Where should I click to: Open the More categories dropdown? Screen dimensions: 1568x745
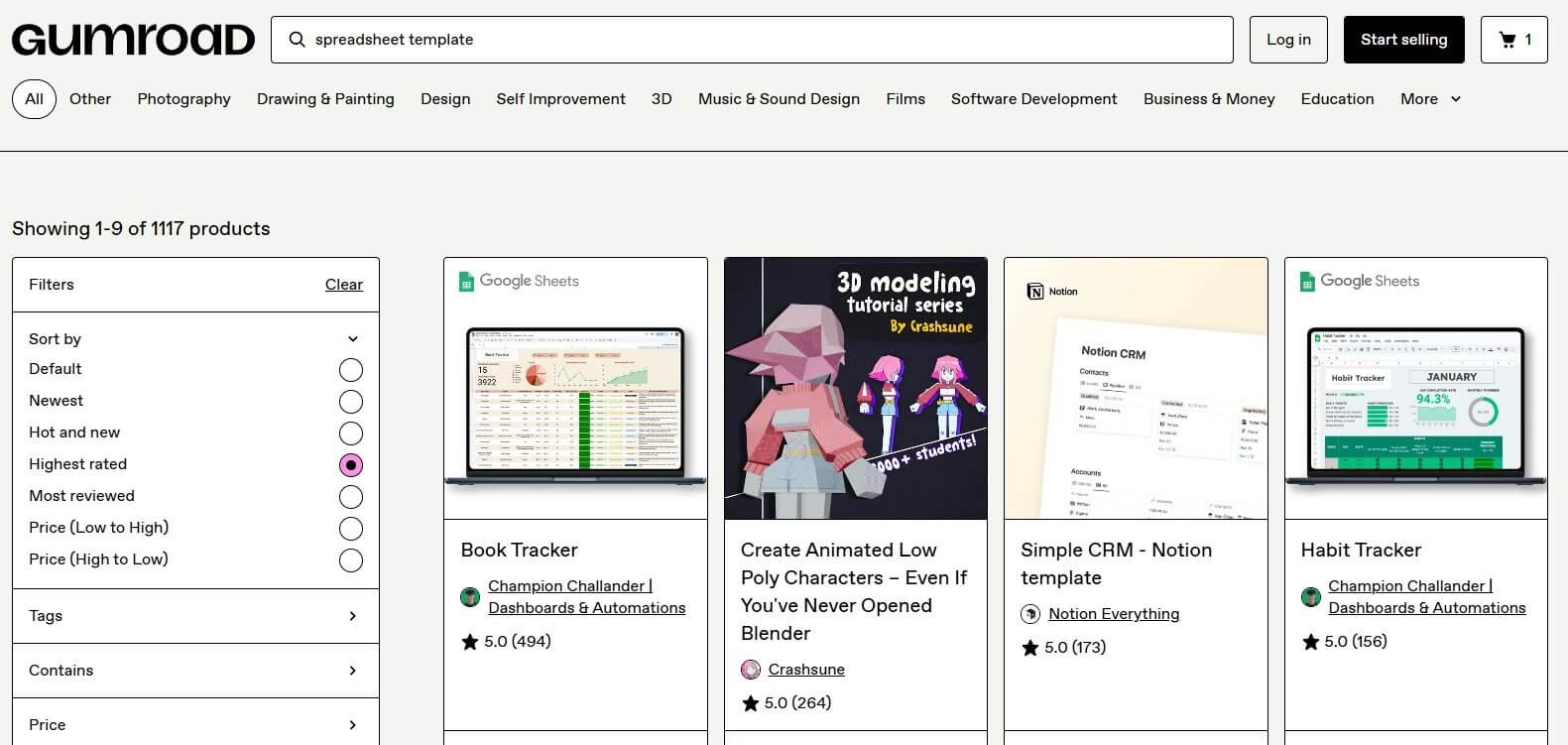pyautogui.click(x=1430, y=99)
